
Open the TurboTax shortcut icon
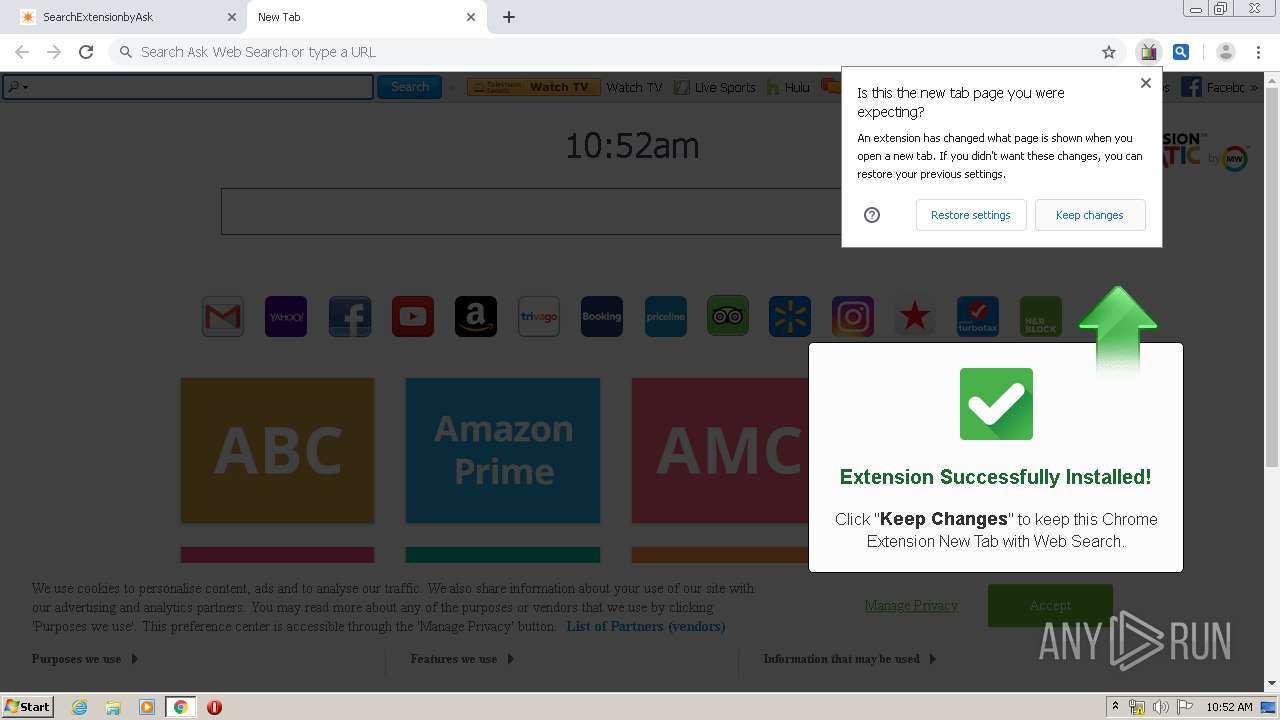[978, 317]
